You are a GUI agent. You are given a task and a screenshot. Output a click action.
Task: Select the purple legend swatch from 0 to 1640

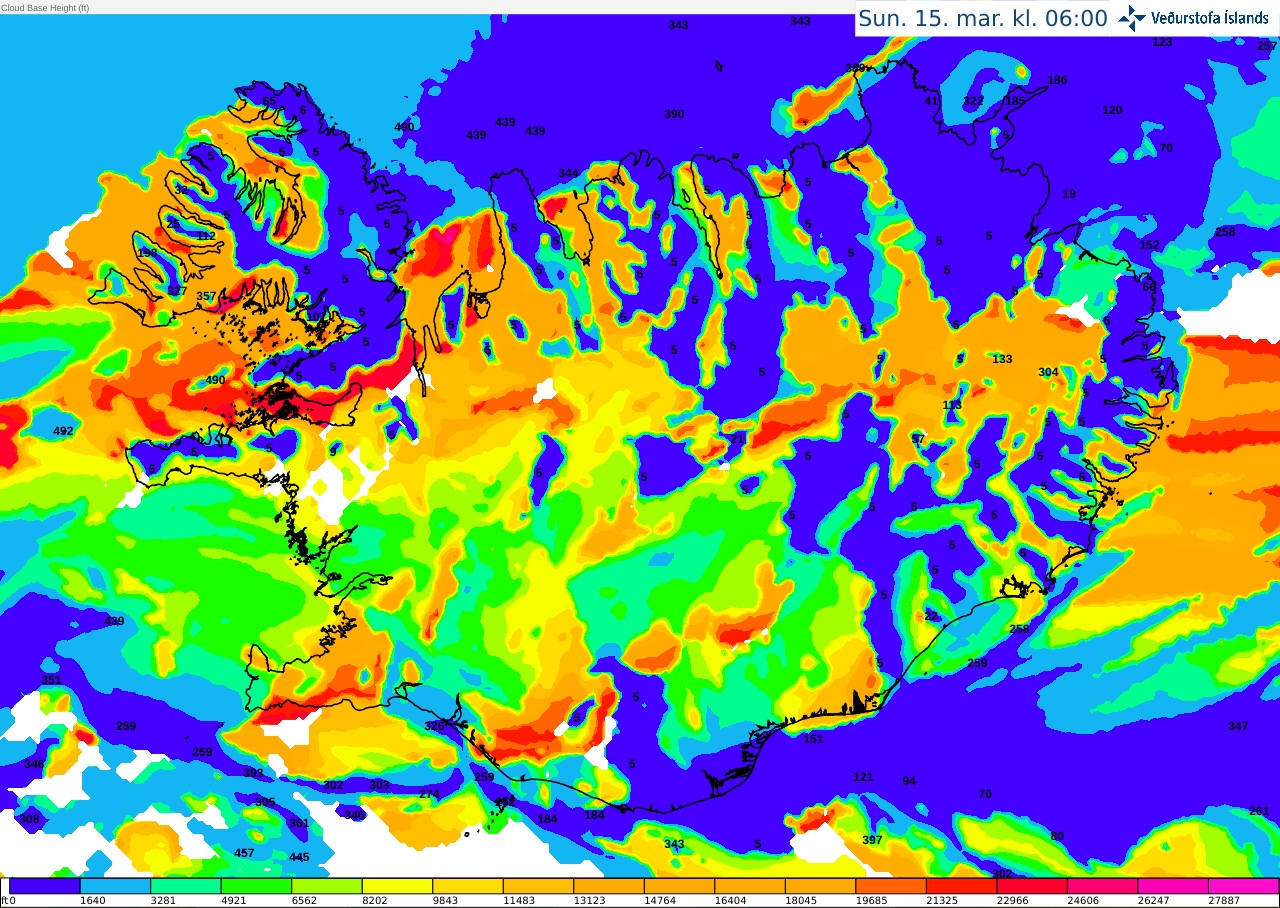45,886
